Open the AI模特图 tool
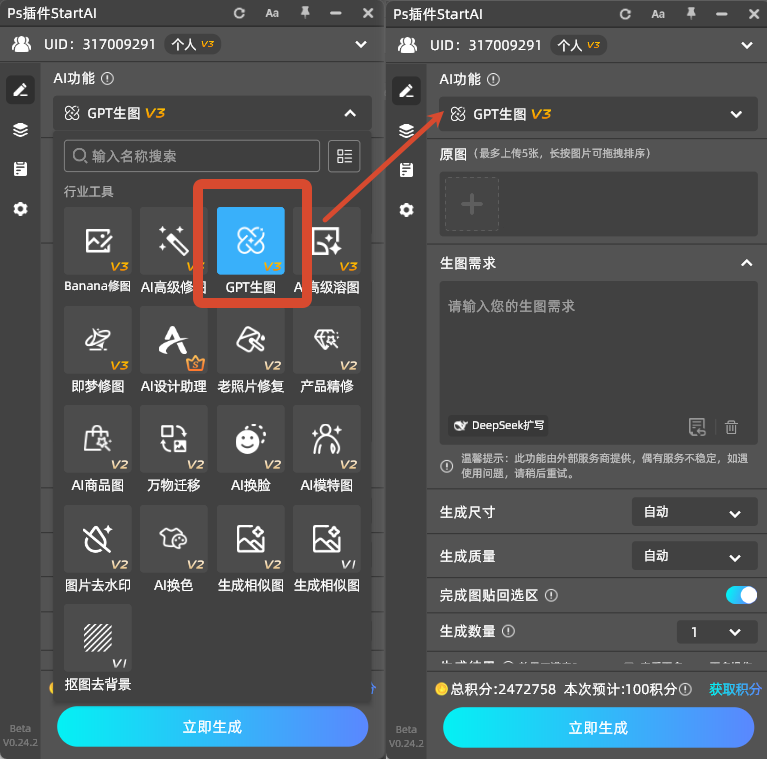Image resolution: width=767 pixels, height=759 pixels. (327, 439)
